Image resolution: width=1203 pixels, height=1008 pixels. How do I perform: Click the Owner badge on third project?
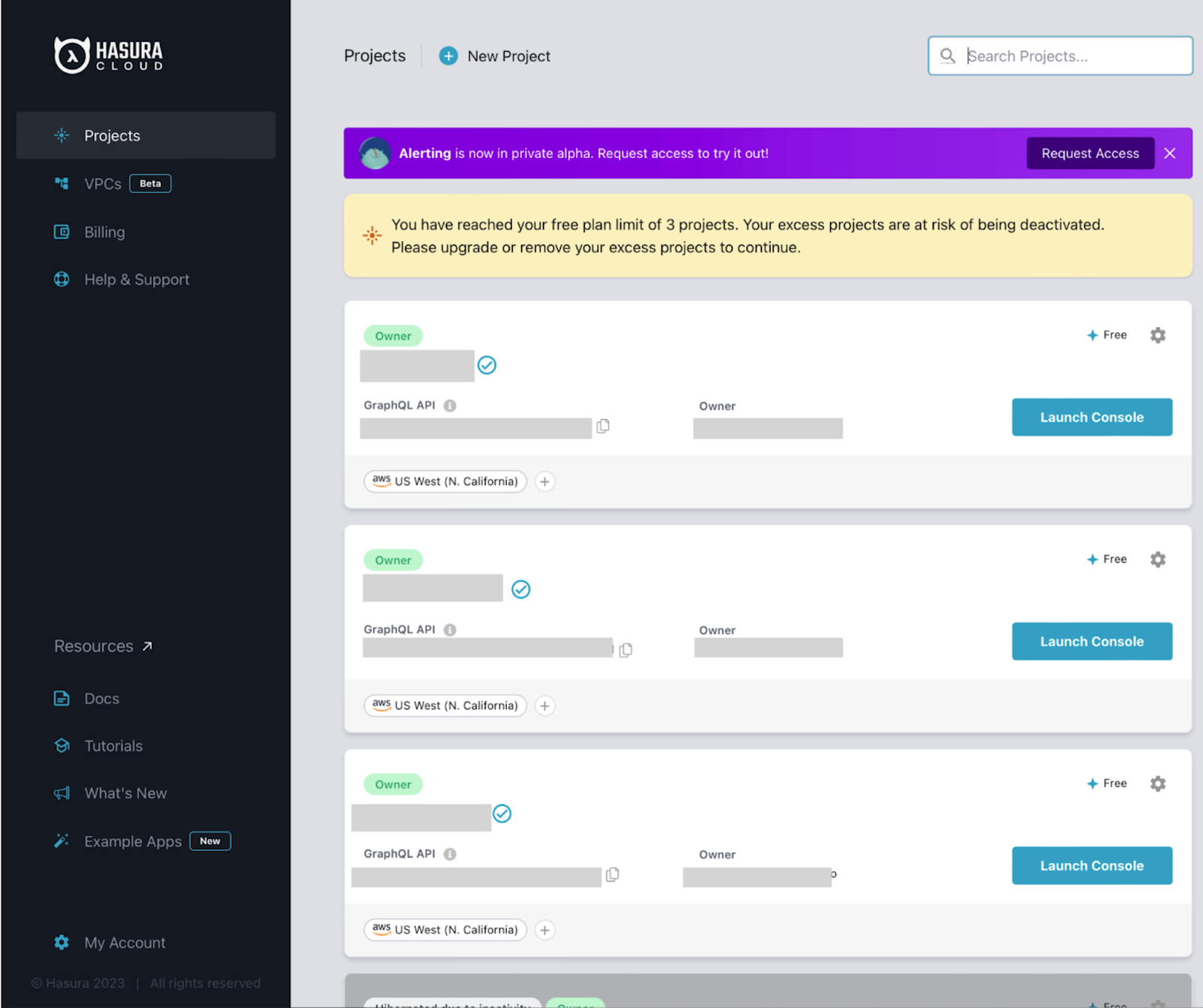pos(393,785)
